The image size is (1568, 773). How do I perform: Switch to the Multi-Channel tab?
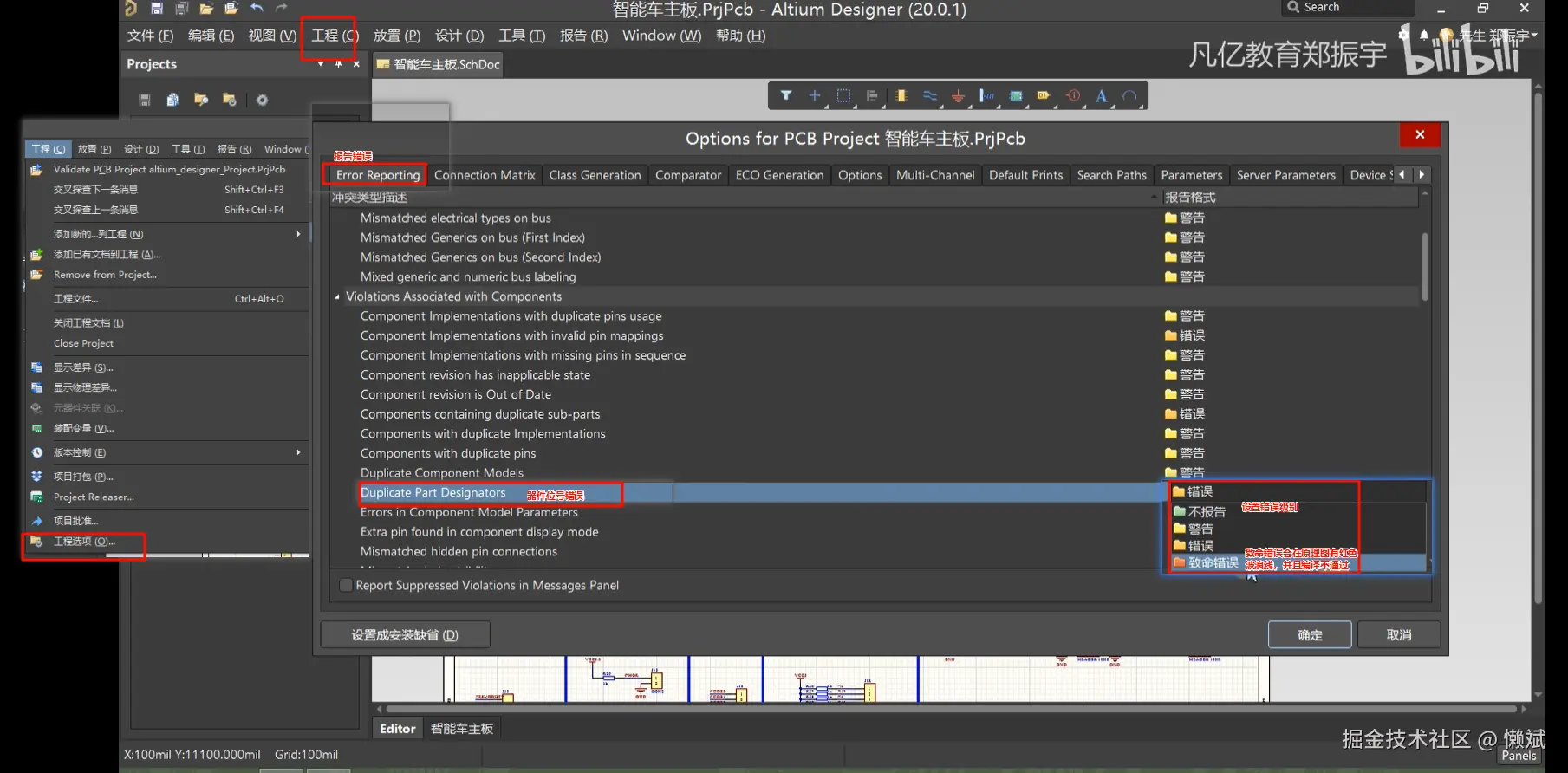[935, 175]
